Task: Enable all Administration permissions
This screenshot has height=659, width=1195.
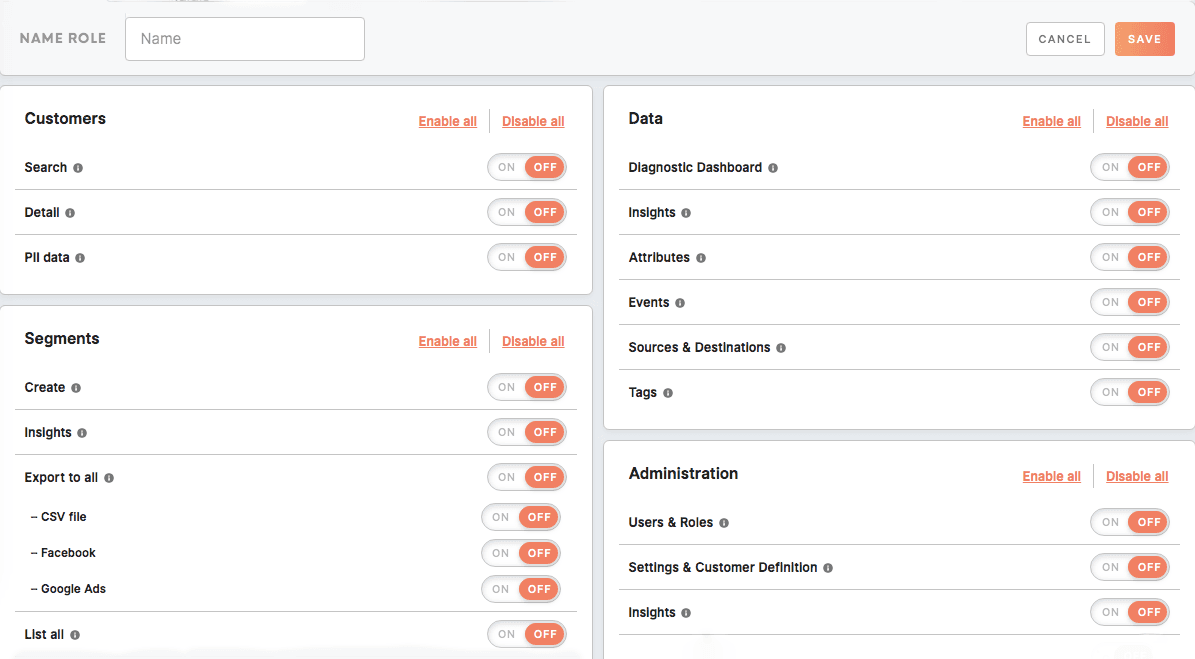Action: tap(1051, 476)
